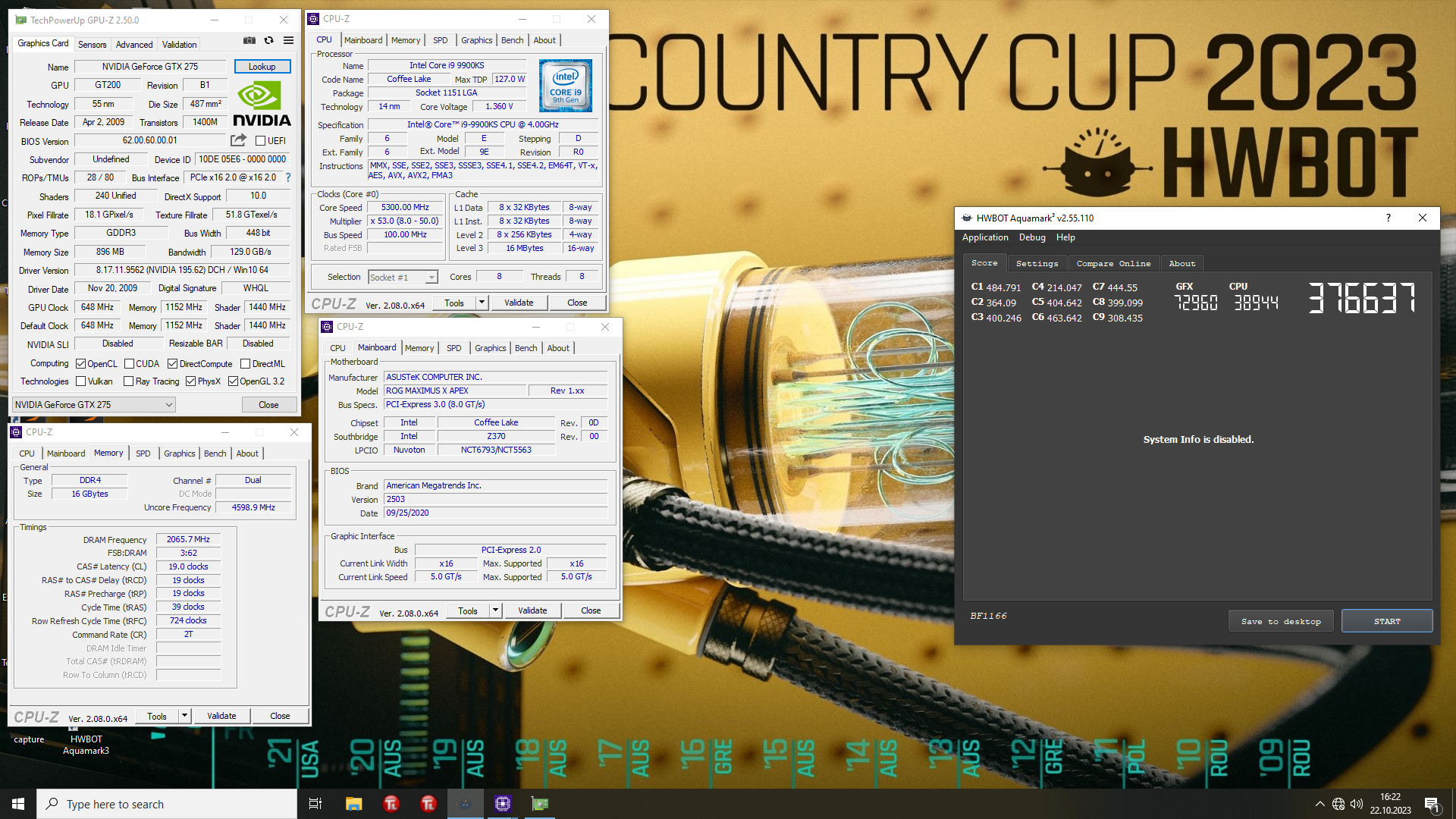Click the Intel Core i9 badge
1456x819 pixels.
point(565,86)
